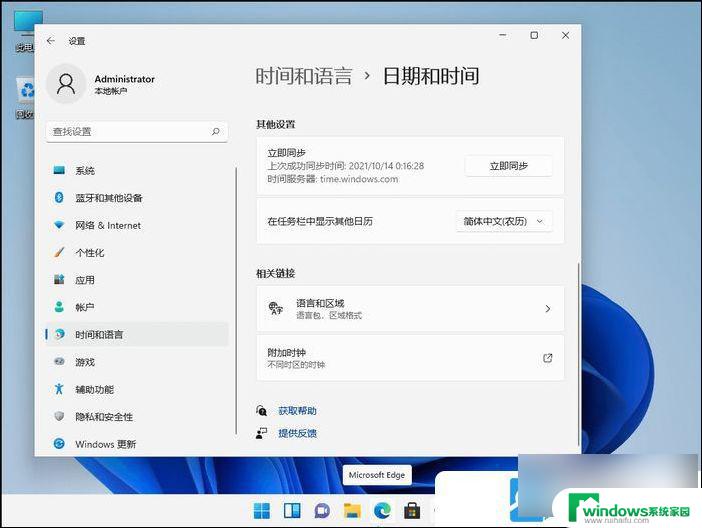The image size is (702, 528).
Task: Click the globe clock icon for 时间和语言
Action: tap(59, 334)
